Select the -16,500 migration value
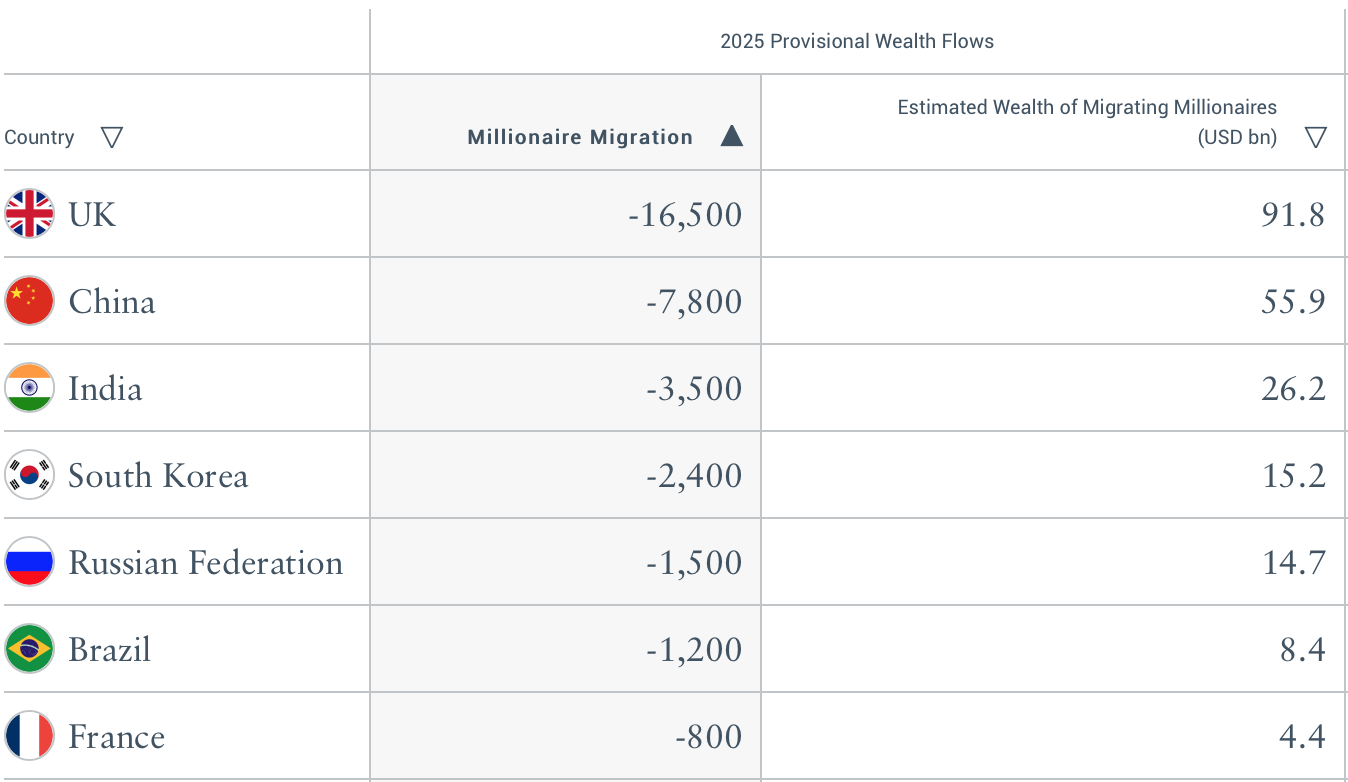Image resolution: width=1348 pixels, height=782 pixels. coord(685,215)
